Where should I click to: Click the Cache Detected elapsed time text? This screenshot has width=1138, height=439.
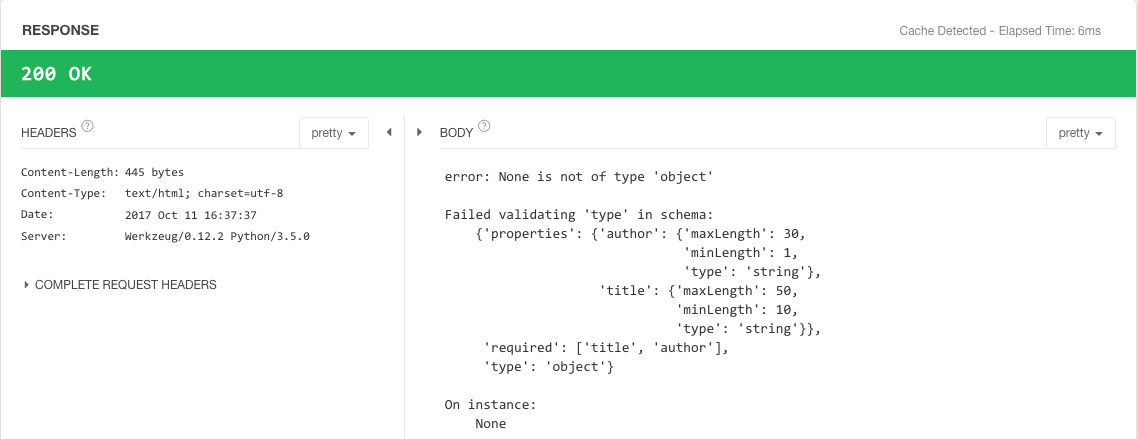999,31
